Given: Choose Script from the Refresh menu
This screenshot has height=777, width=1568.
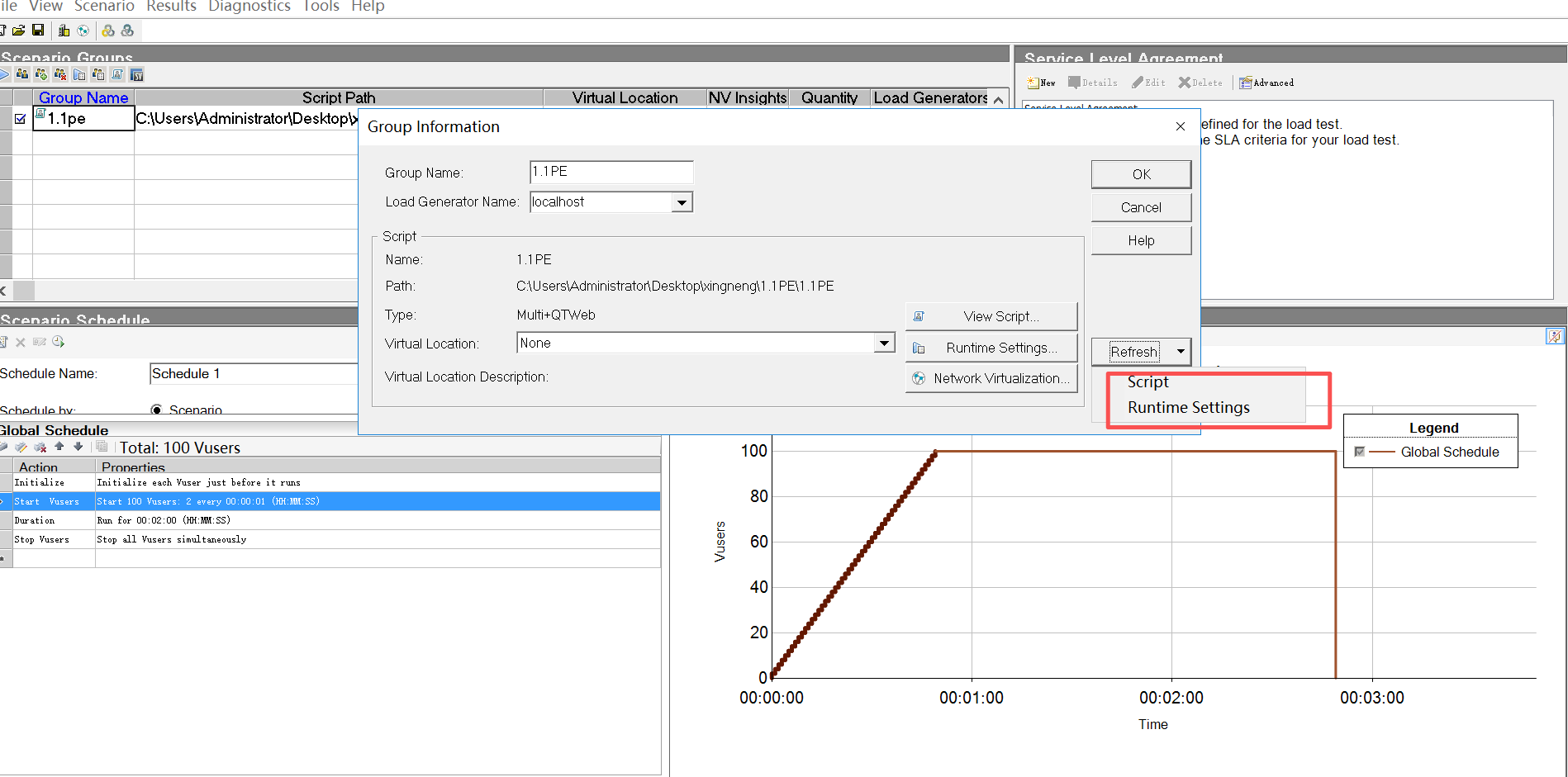Looking at the screenshot, I should pyautogui.click(x=1147, y=381).
